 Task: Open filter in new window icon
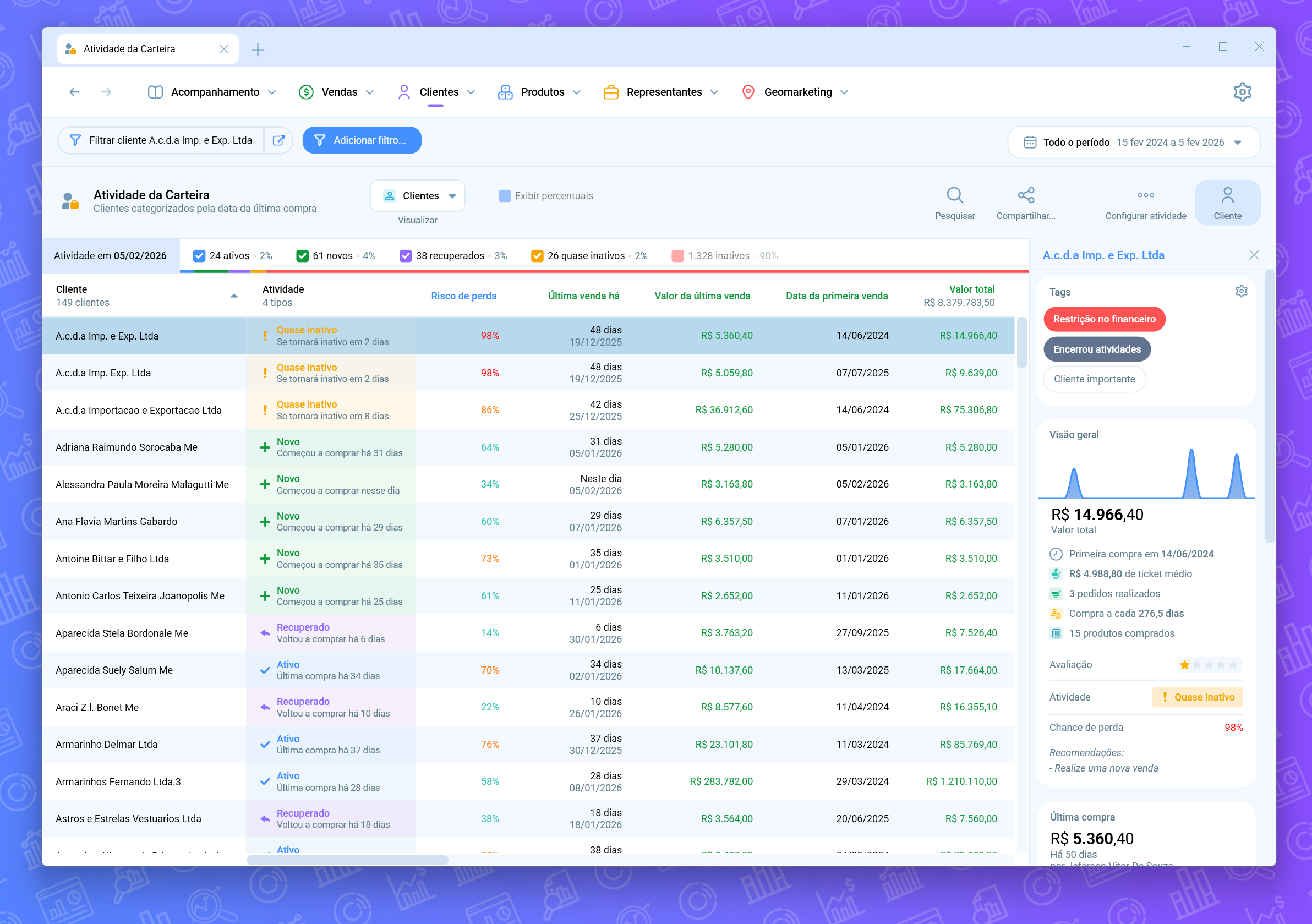pos(279,140)
